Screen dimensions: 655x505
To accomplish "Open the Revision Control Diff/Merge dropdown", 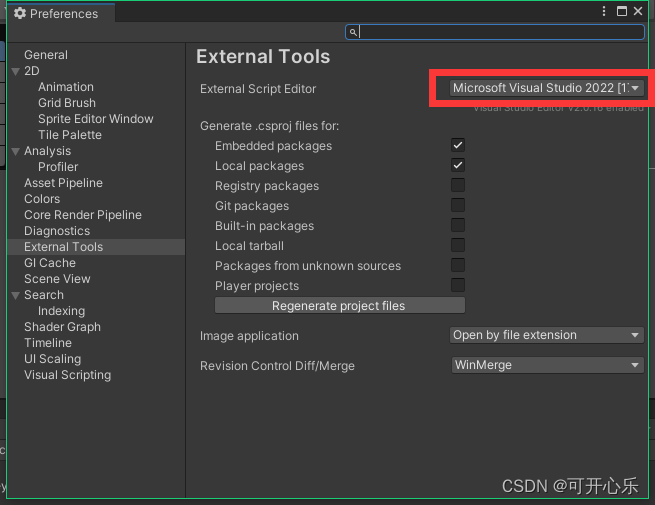I will pos(547,365).
